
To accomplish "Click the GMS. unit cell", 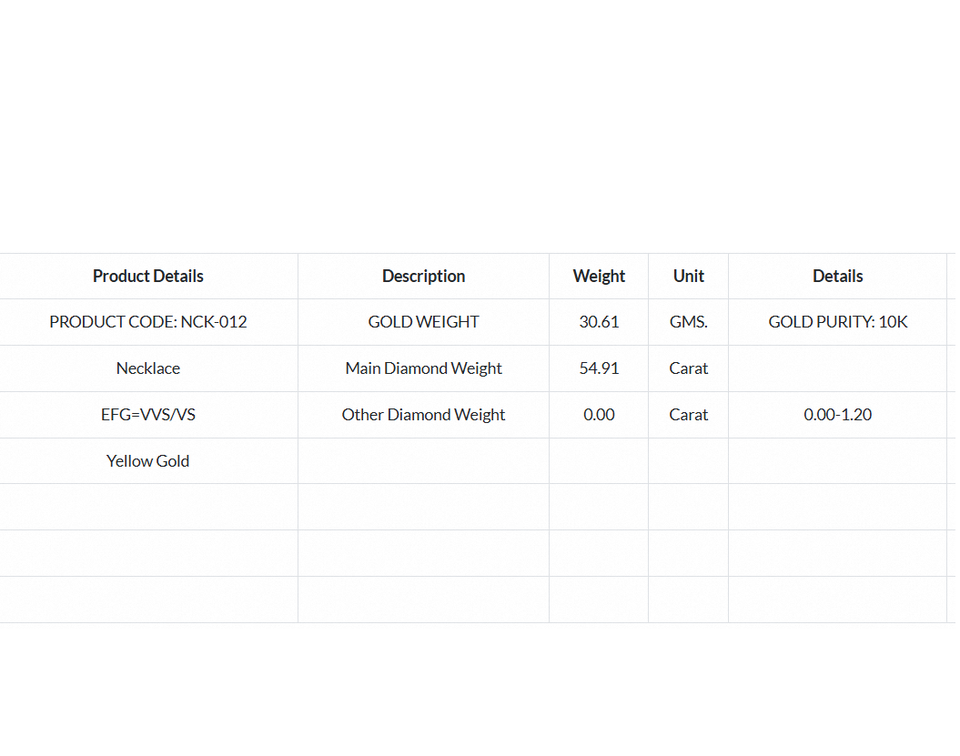I will pyautogui.click(x=688, y=322).
